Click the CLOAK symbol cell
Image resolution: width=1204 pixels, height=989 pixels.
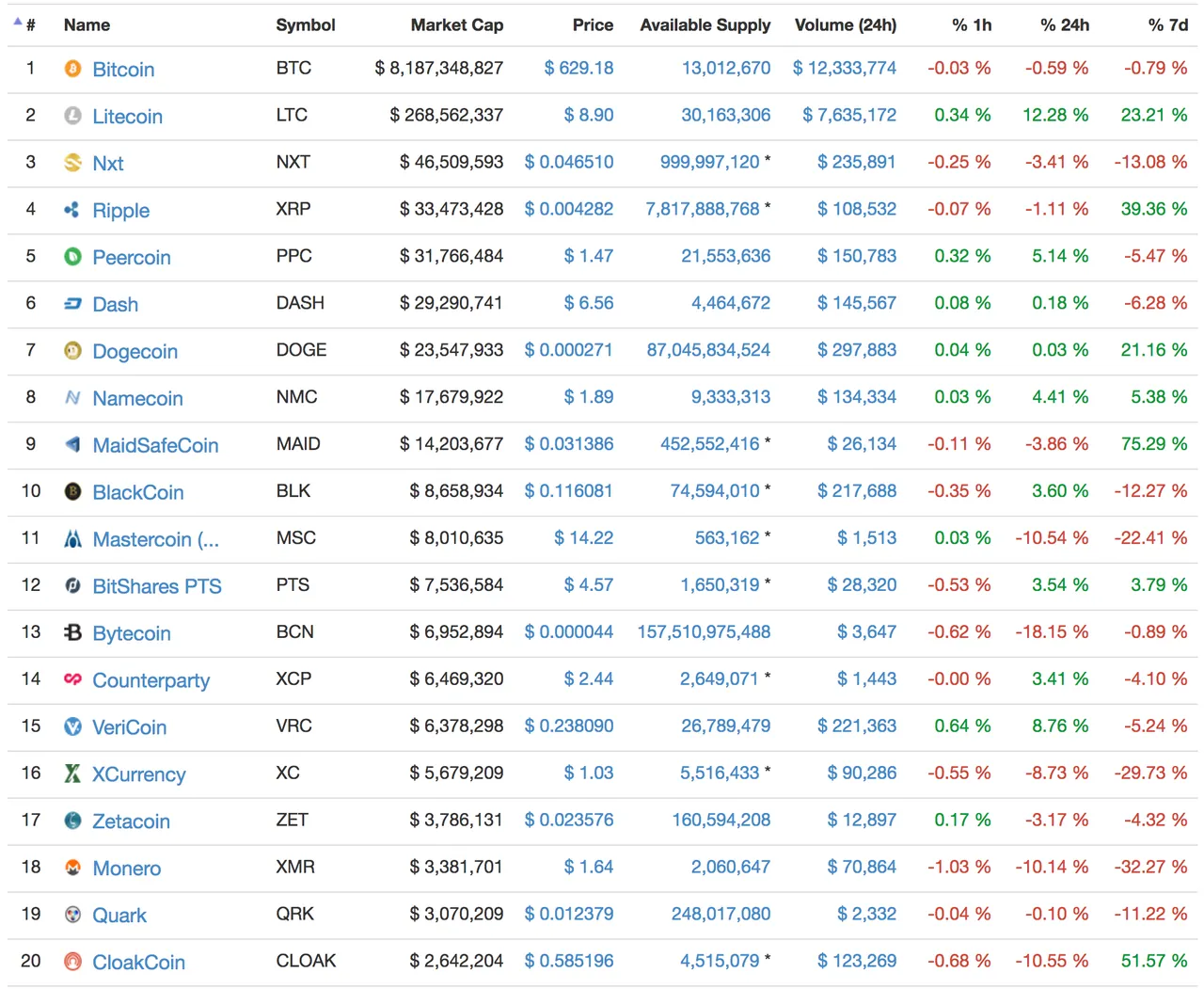pyautogui.click(x=306, y=961)
